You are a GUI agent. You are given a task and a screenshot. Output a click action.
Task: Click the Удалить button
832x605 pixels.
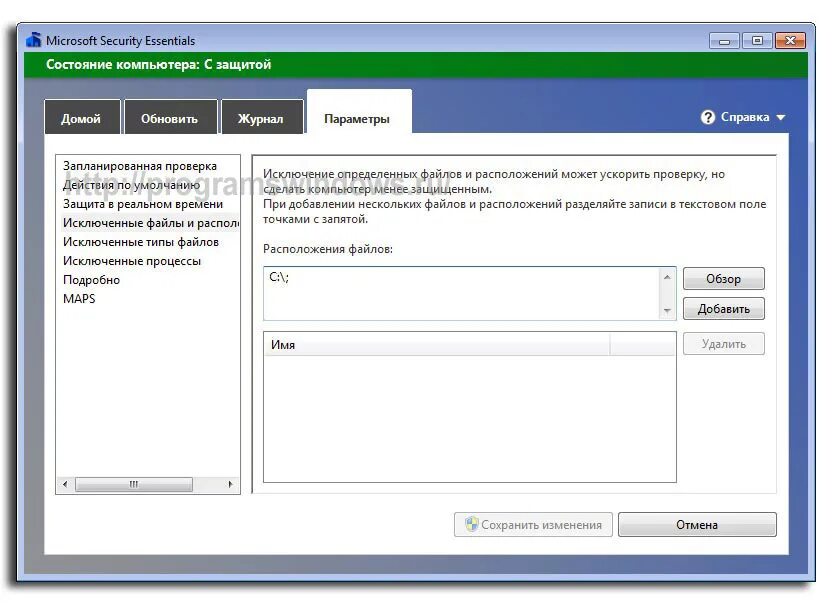point(723,344)
